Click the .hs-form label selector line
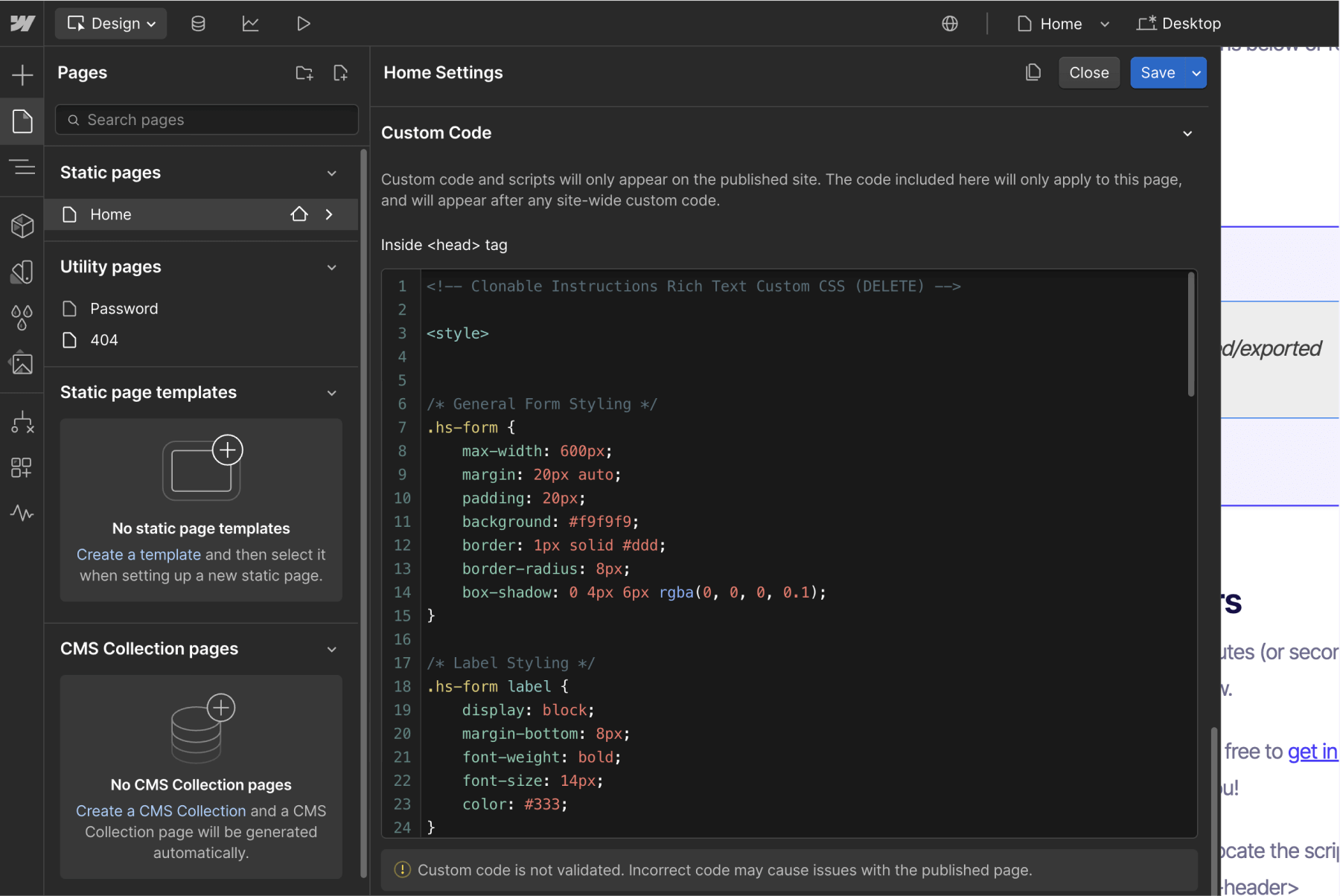 pyautogui.click(x=497, y=686)
